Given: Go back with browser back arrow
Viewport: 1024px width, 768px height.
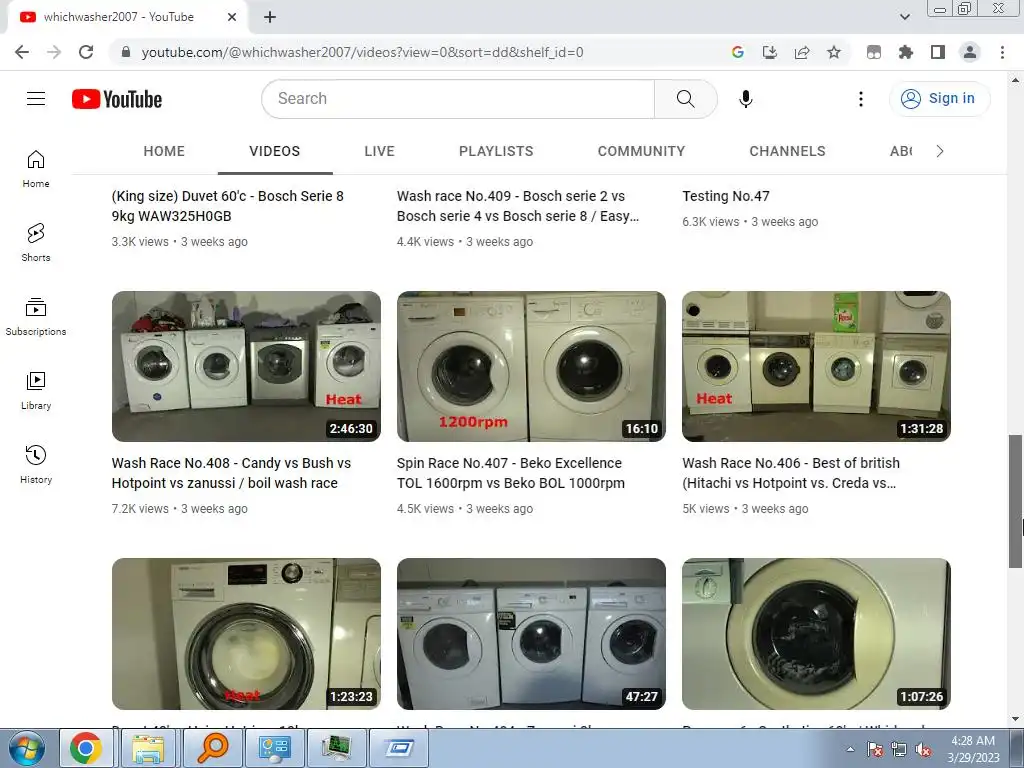Looking at the screenshot, I should 22,52.
